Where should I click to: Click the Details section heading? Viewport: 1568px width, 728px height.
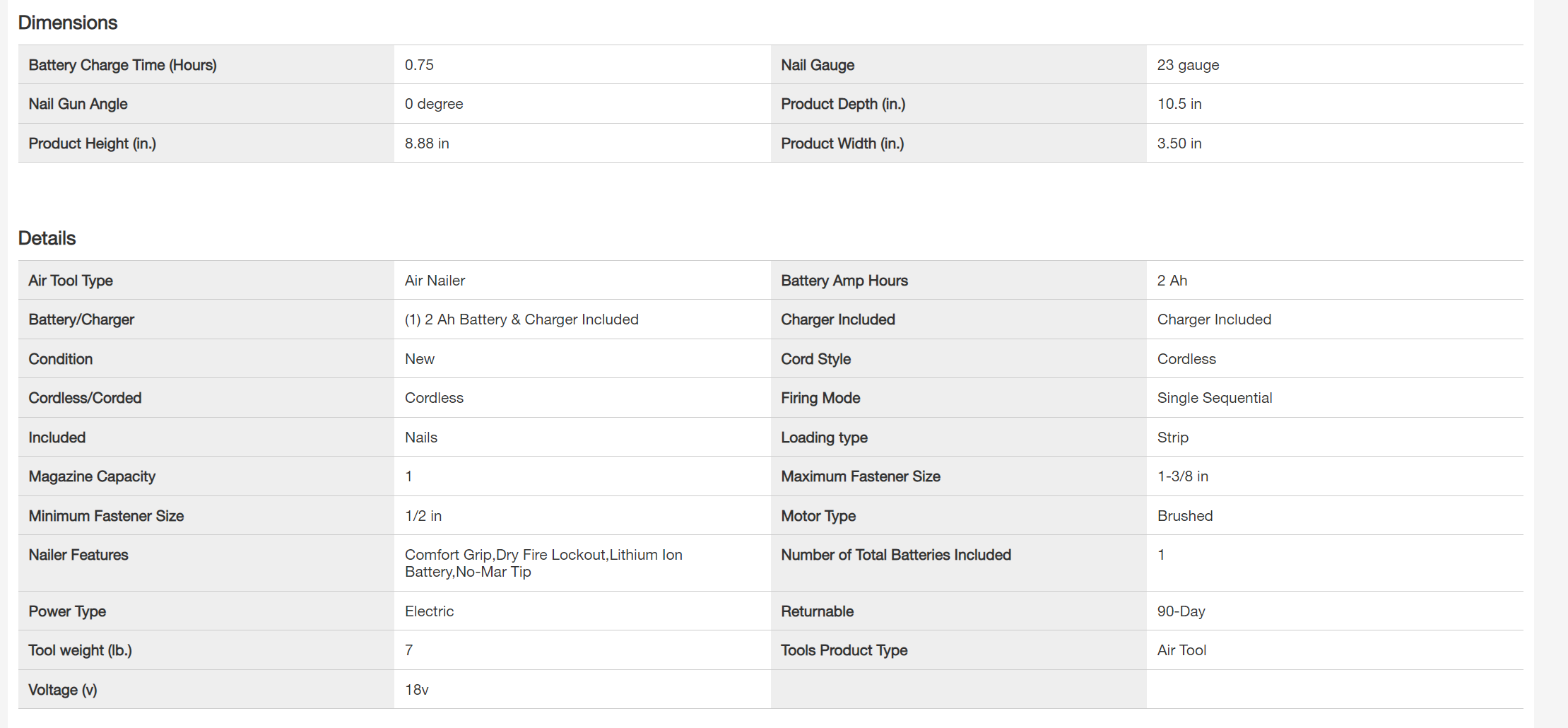click(47, 238)
